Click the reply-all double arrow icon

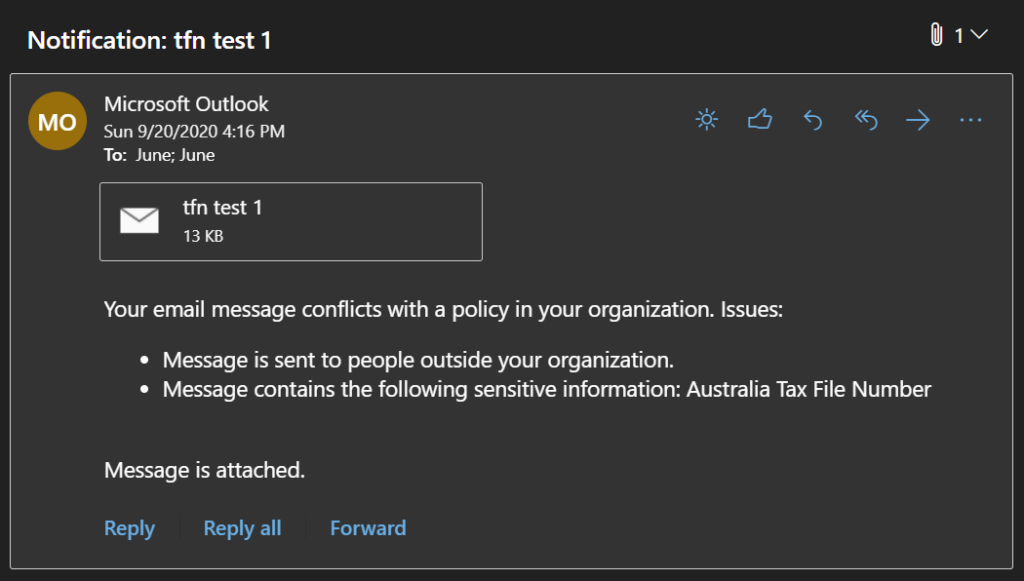tap(866, 120)
